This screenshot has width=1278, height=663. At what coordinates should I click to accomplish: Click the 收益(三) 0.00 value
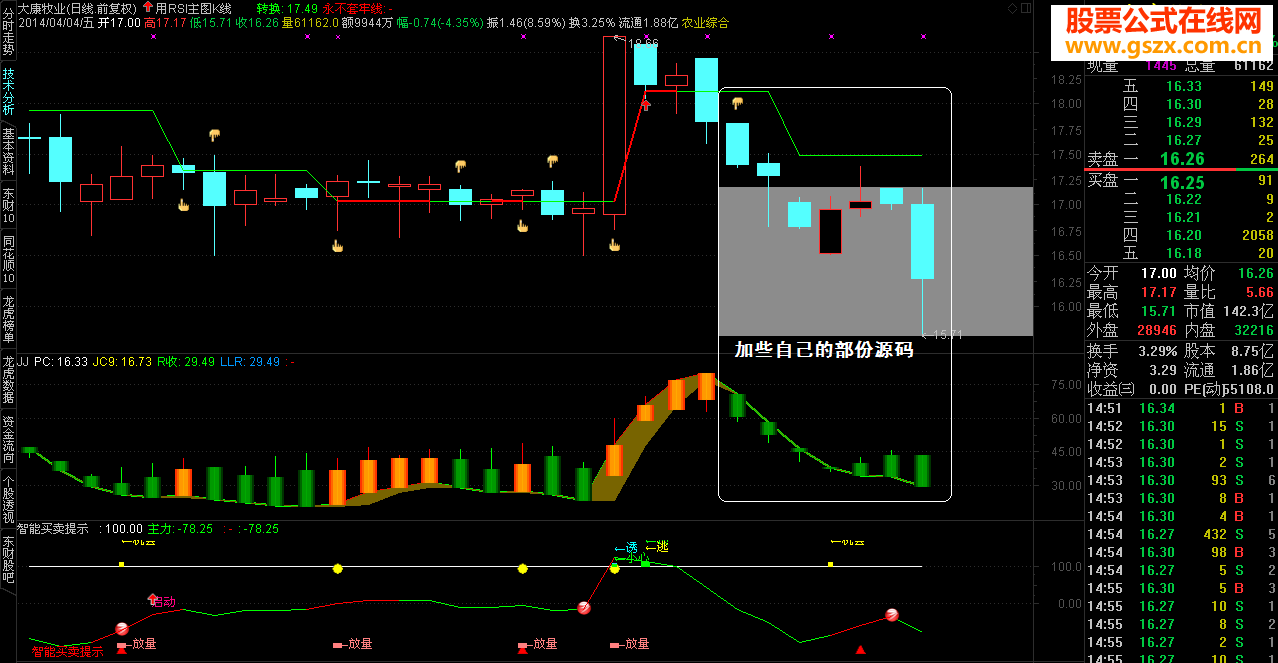click(x=1163, y=389)
